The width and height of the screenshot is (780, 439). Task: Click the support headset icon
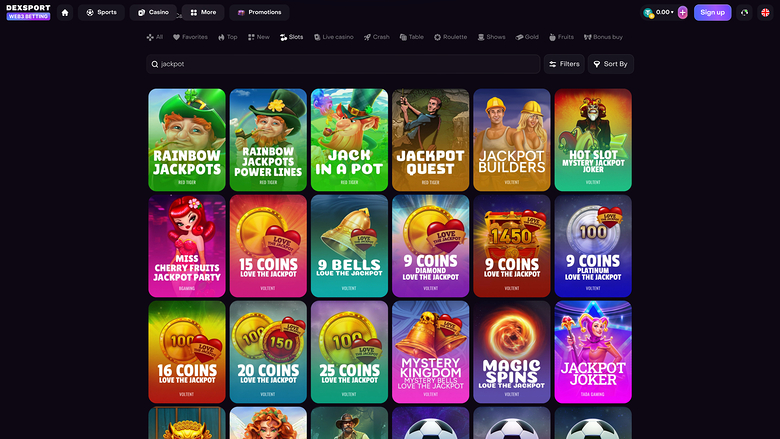pyautogui.click(x=744, y=12)
